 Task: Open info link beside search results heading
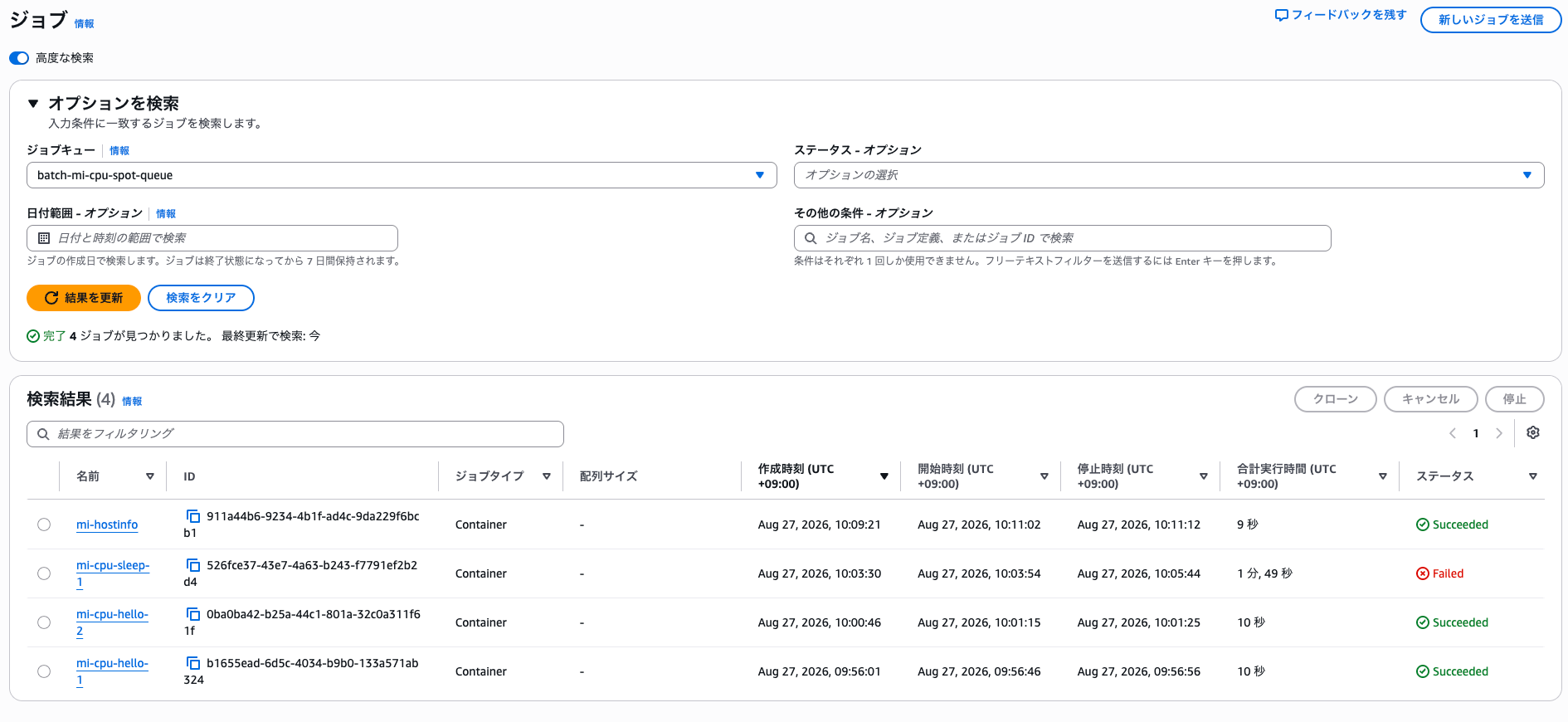click(132, 402)
